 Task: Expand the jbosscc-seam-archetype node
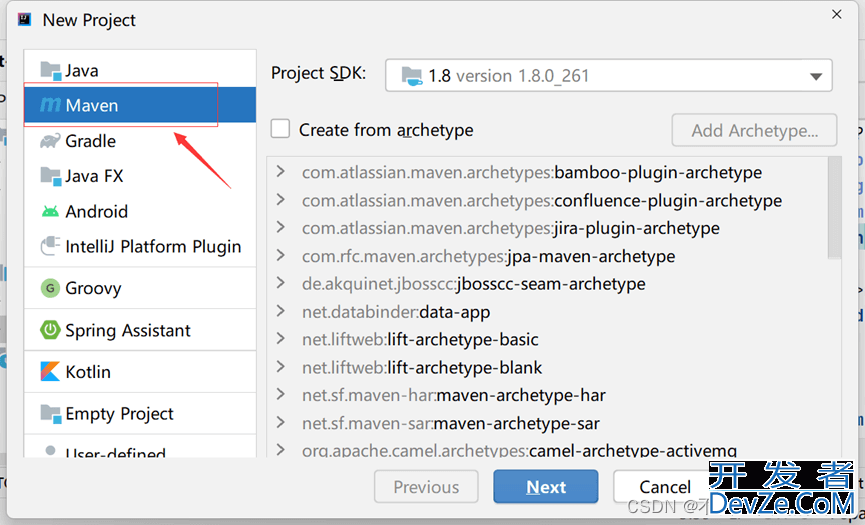[281, 283]
